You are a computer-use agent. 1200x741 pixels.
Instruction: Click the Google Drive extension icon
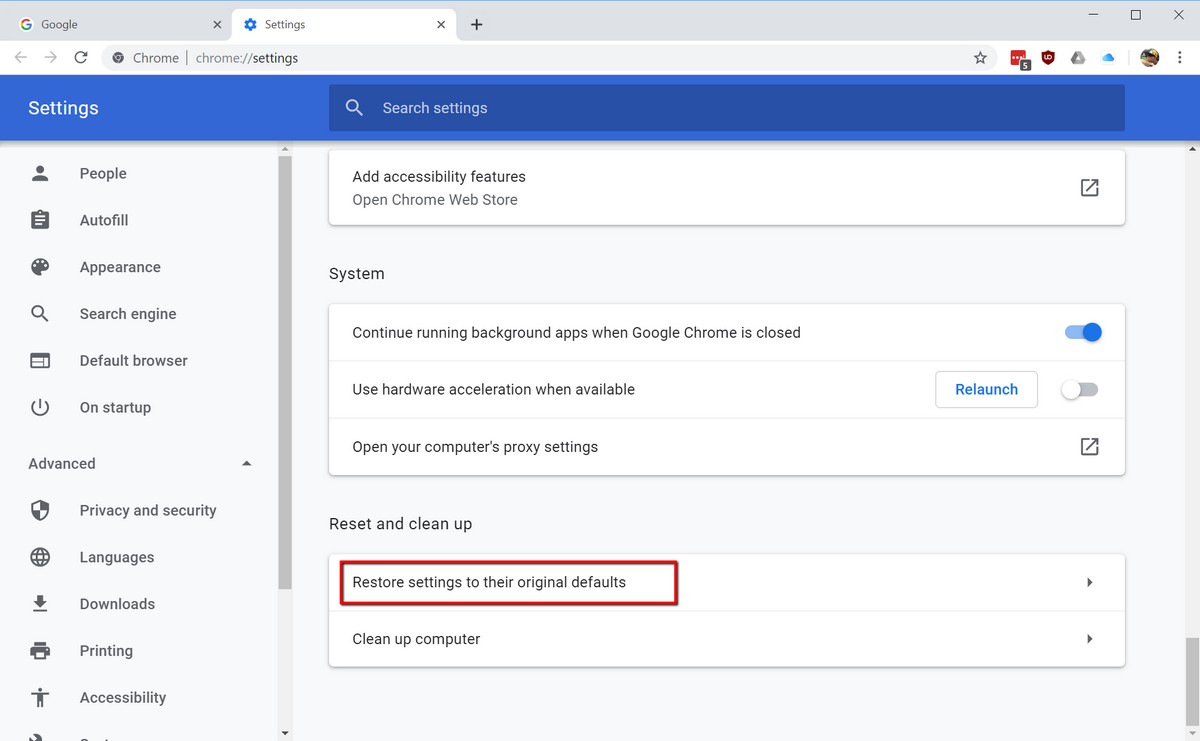[1078, 58]
